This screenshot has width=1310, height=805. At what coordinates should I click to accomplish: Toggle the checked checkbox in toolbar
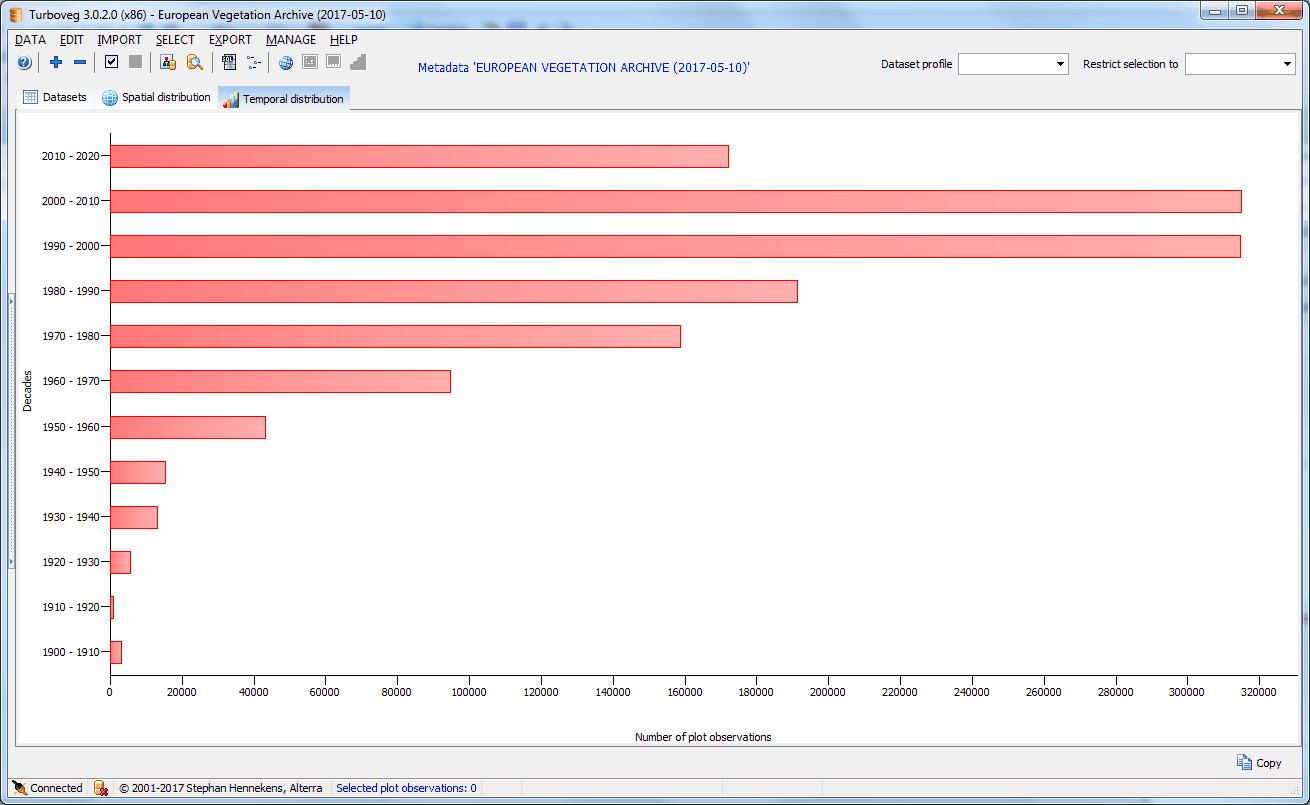point(112,63)
